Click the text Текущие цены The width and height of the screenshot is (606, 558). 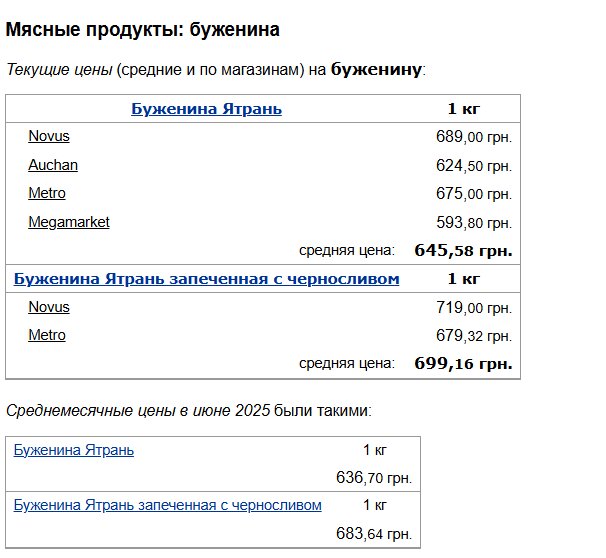[59, 70]
